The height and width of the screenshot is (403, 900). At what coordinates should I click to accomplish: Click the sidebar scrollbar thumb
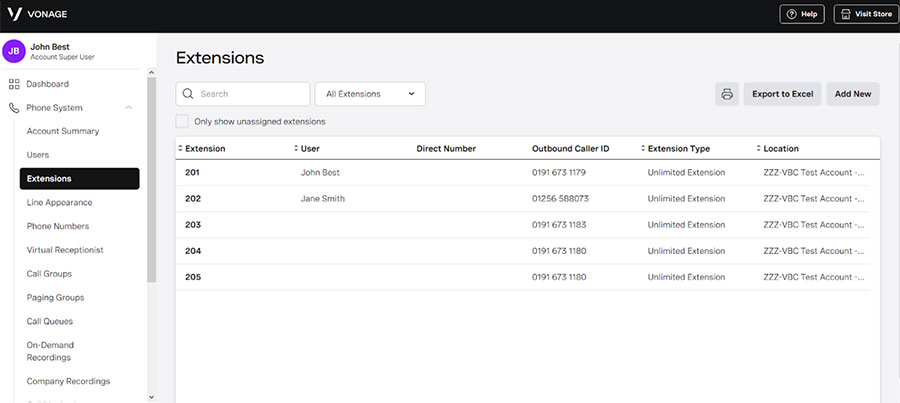pyautogui.click(x=152, y=180)
